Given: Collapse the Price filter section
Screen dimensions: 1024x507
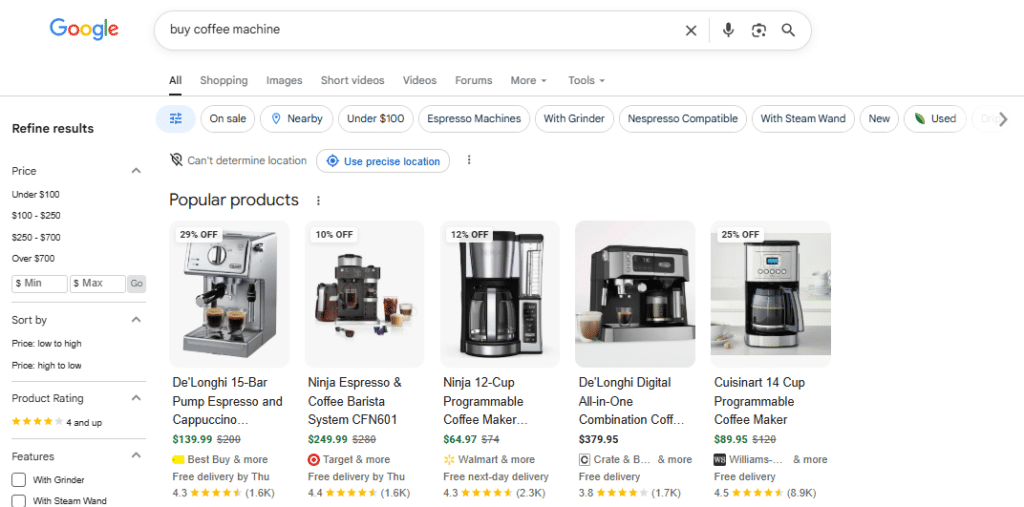Looking at the screenshot, I should (136, 171).
